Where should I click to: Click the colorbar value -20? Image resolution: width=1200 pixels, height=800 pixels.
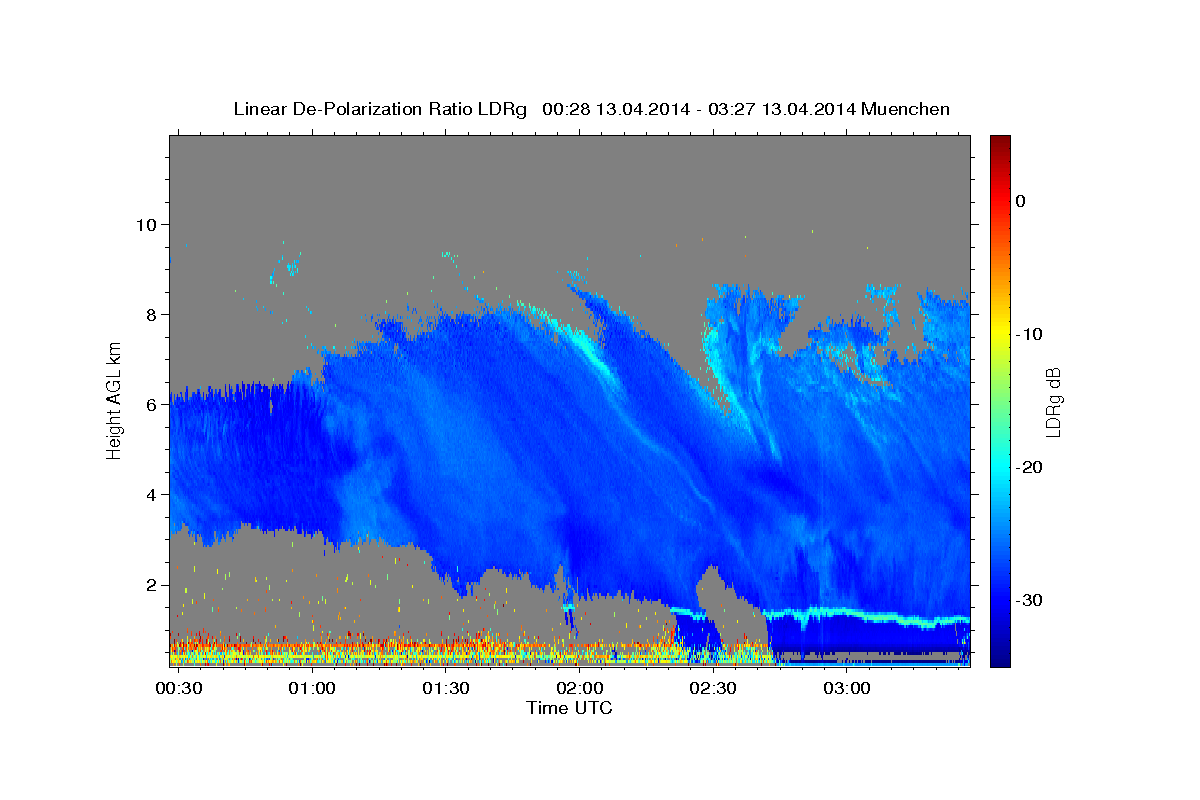pos(1030,467)
